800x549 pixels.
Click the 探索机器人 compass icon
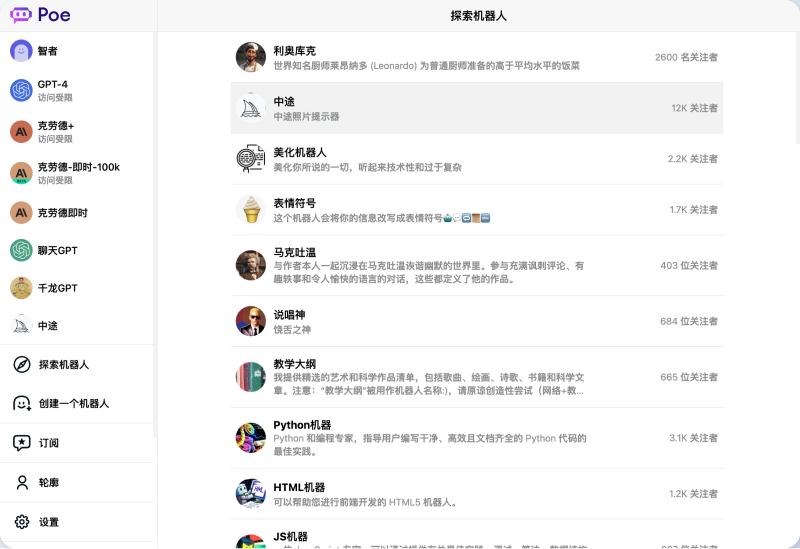coord(21,364)
